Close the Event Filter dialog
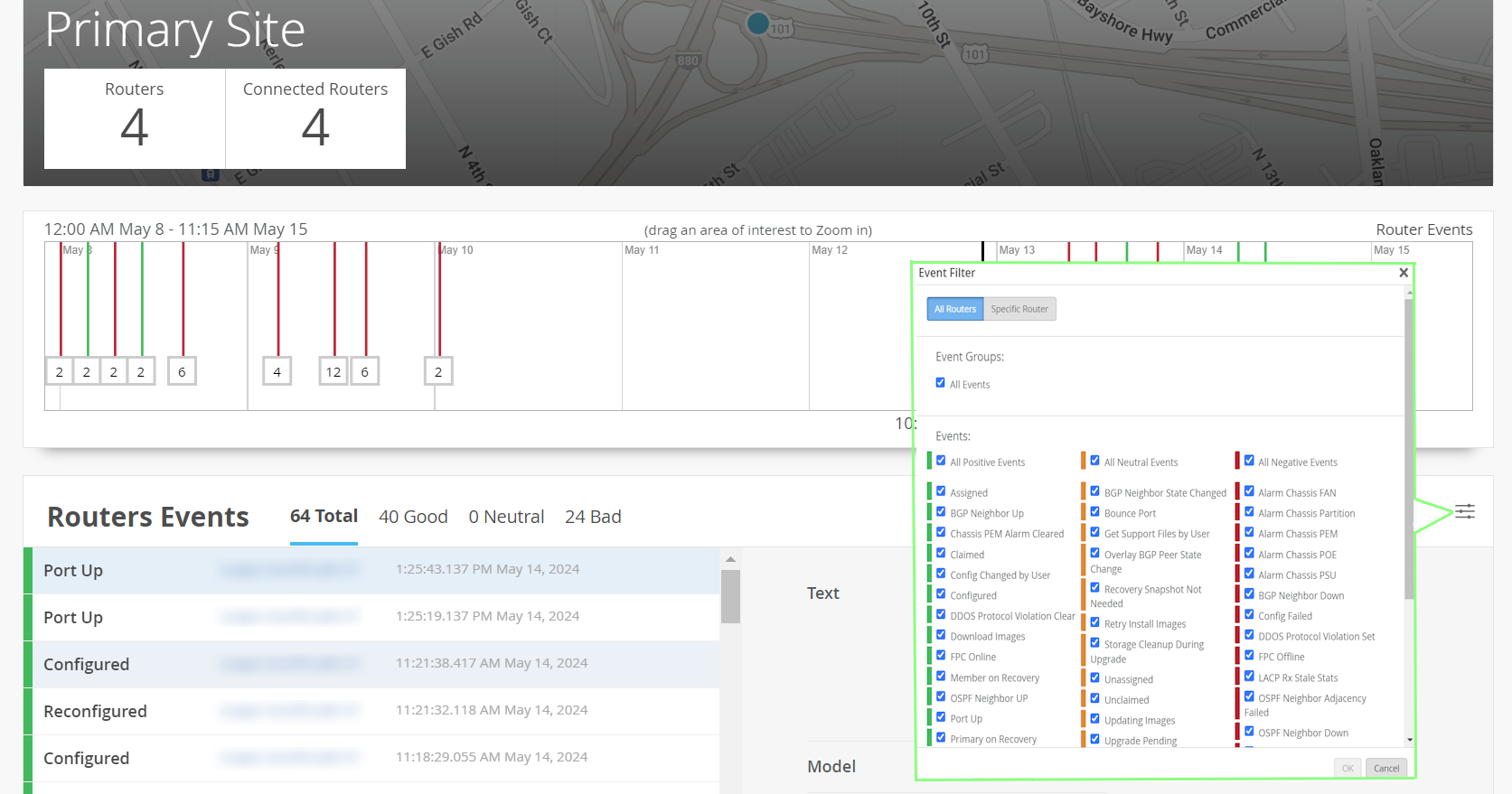The height and width of the screenshot is (794, 1512). (1403, 273)
